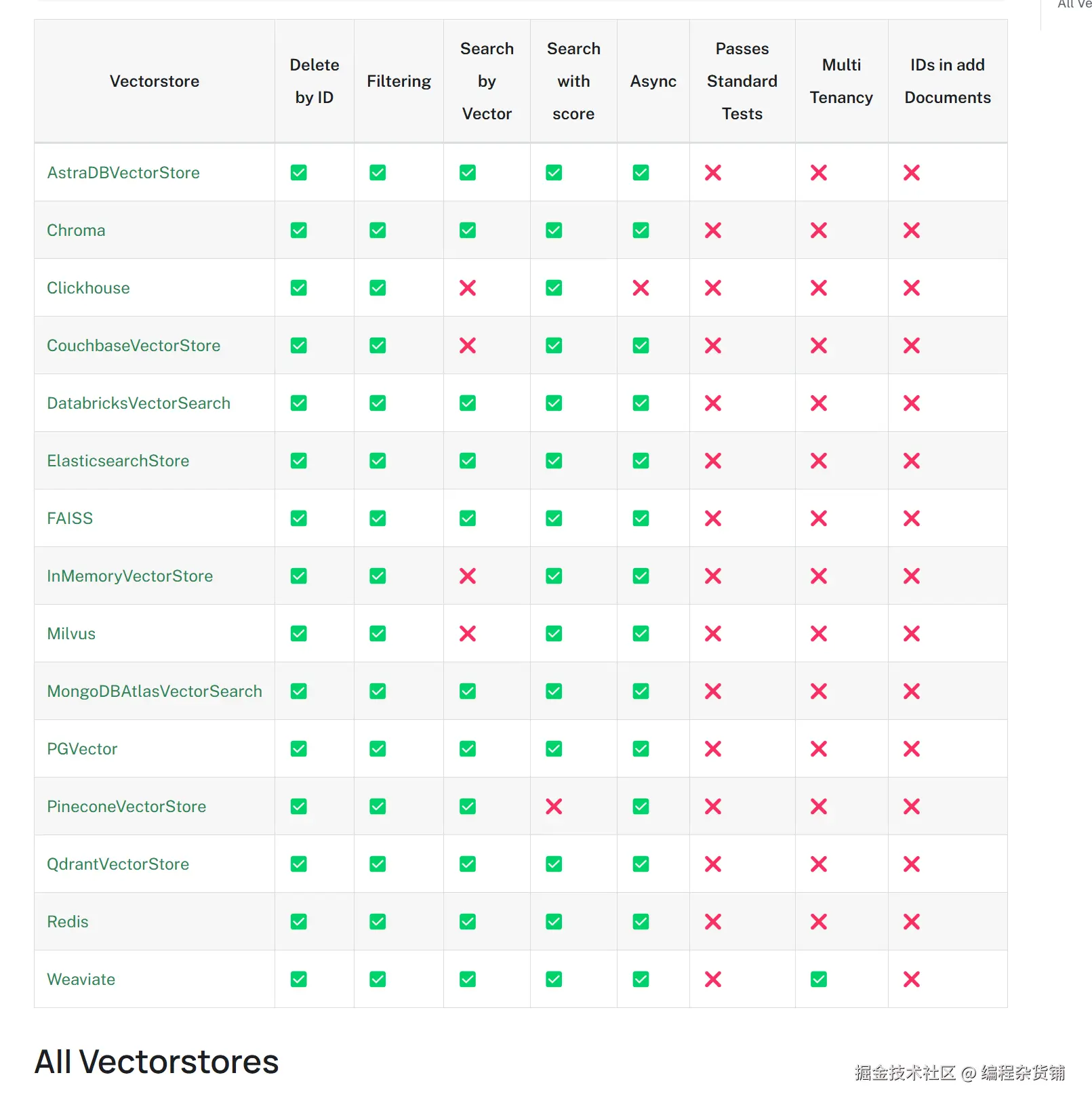Click the PGVector Async green checkmark

(641, 749)
